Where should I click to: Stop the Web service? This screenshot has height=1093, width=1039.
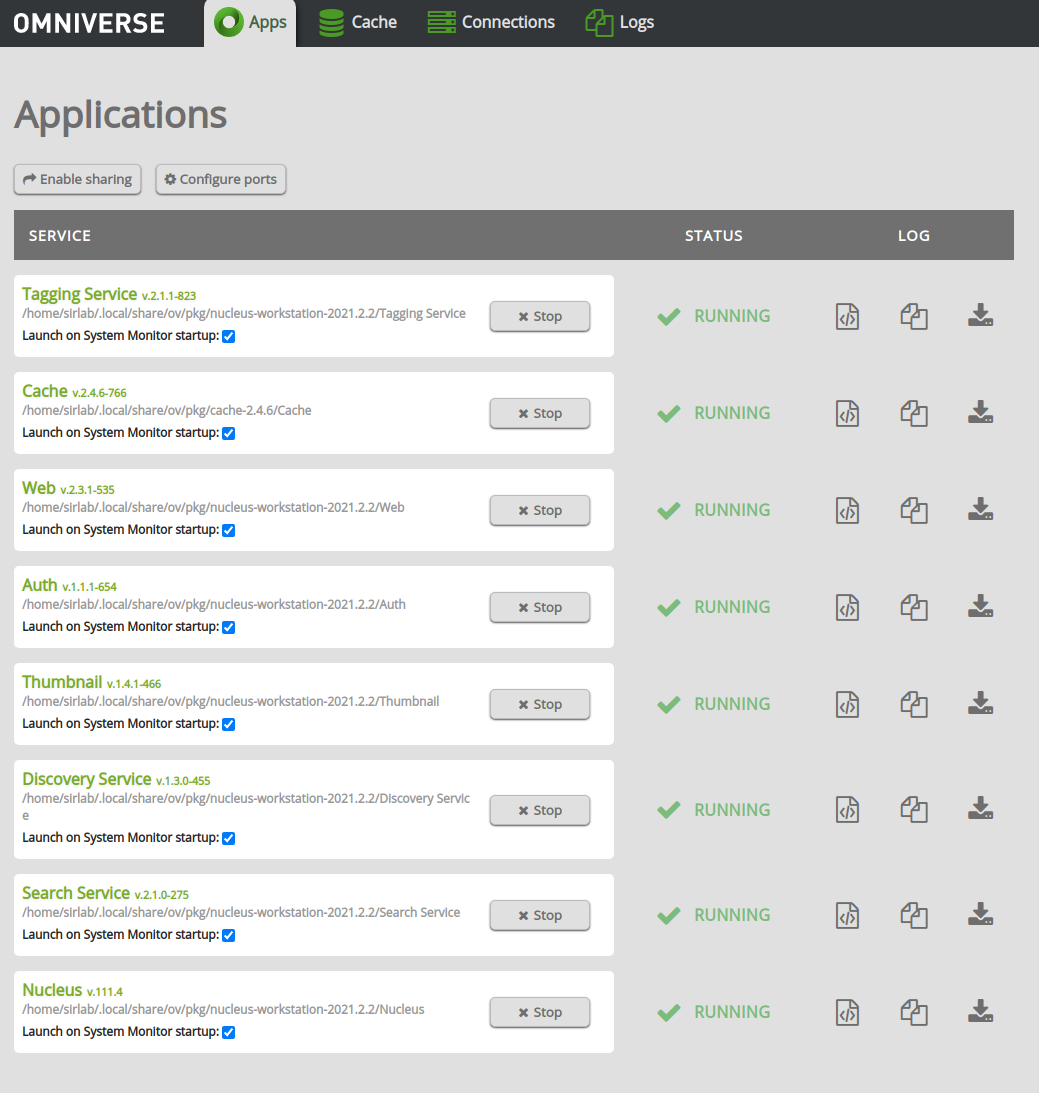point(539,510)
